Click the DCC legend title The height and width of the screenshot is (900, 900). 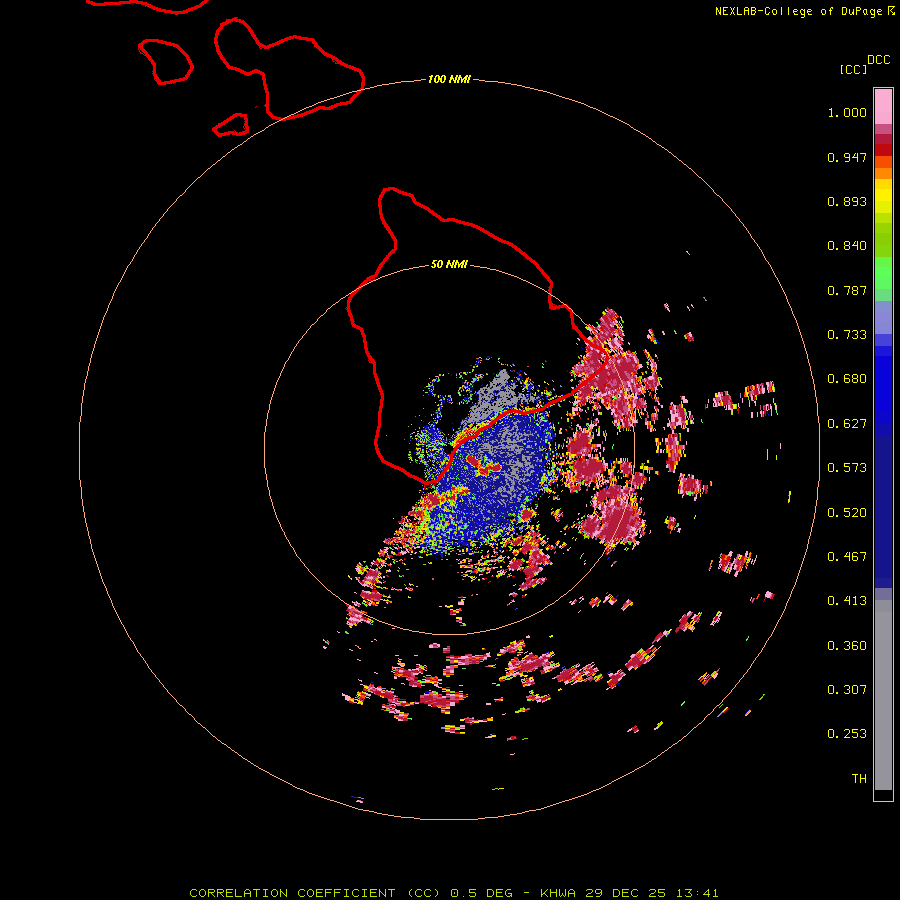[879, 60]
